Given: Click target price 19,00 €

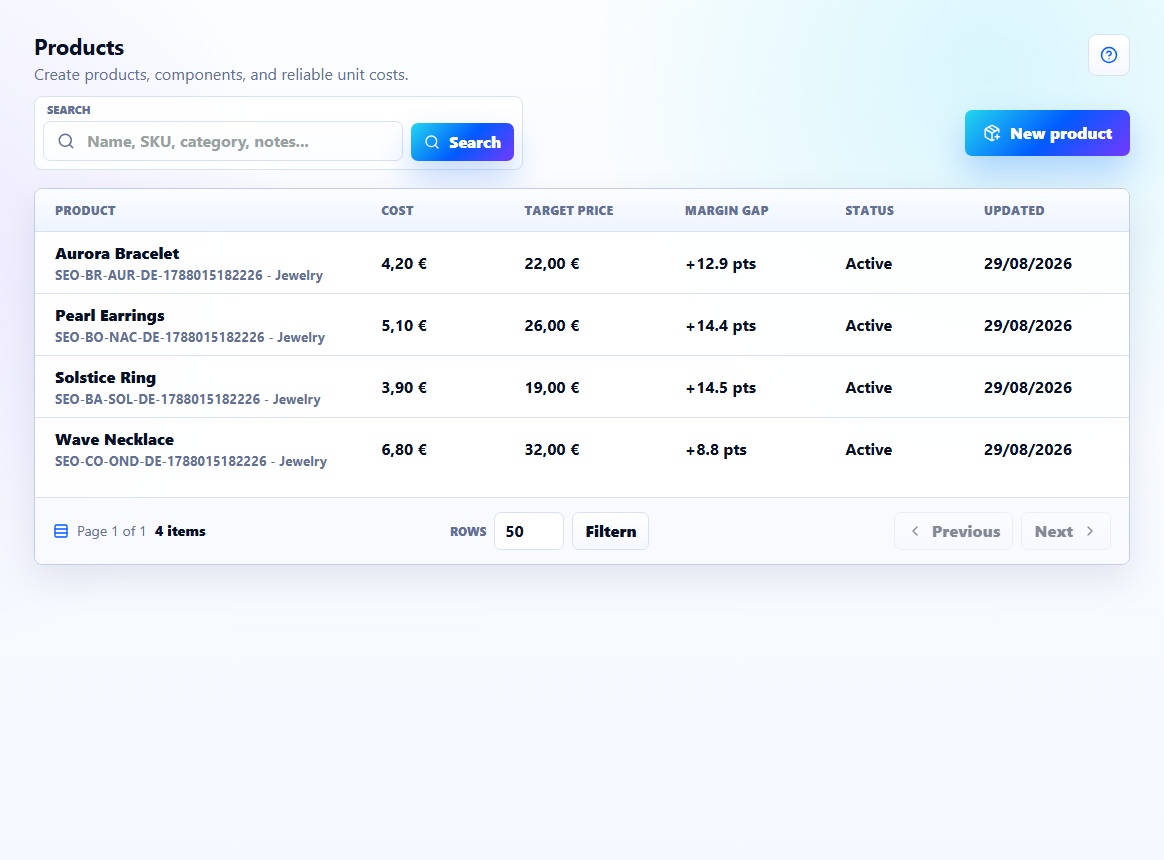Looking at the screenshot, I should pyautogui.click(x=552, y=388).
